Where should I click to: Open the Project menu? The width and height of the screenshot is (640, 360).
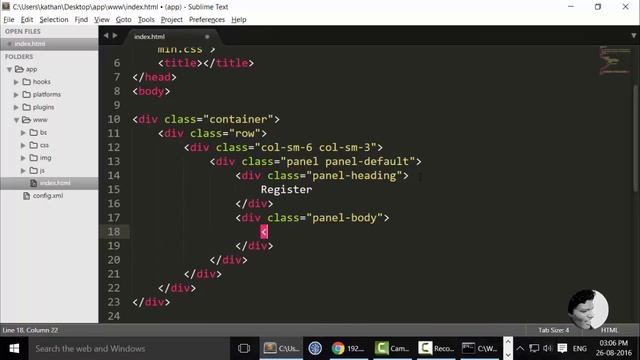171,20
